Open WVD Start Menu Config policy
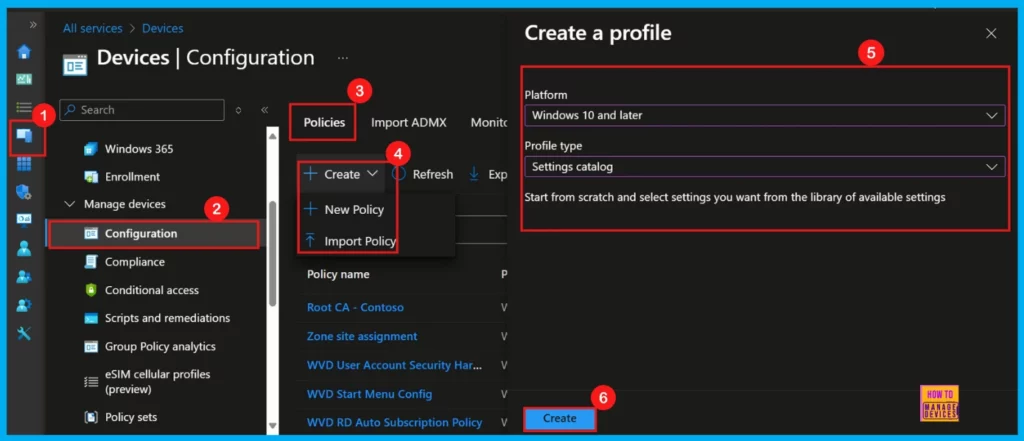This screenshot has height=441, width=1024. (x=369, y=394)
